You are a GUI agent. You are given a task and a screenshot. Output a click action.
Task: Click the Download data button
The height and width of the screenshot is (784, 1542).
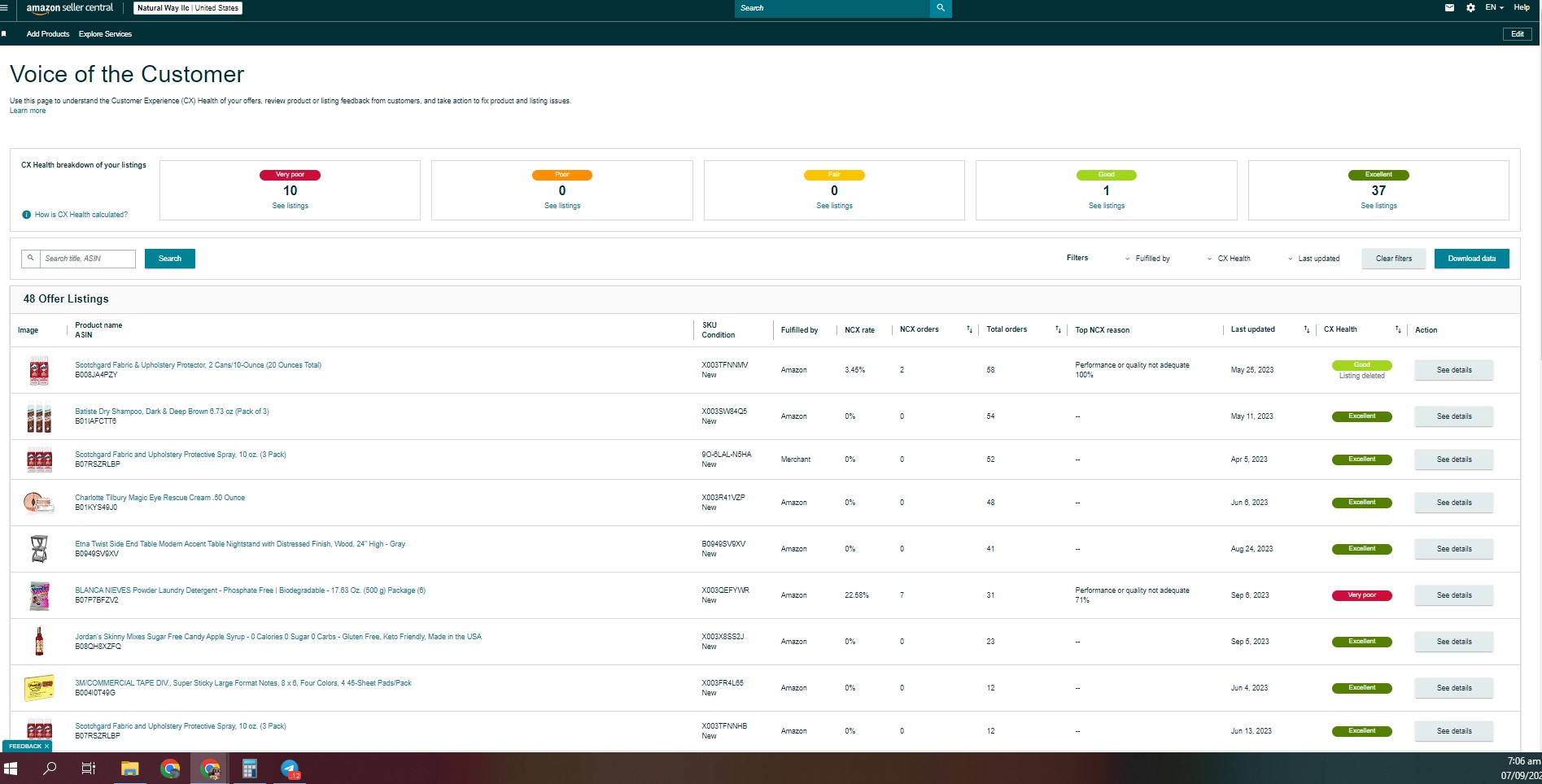click(1472, 259)
